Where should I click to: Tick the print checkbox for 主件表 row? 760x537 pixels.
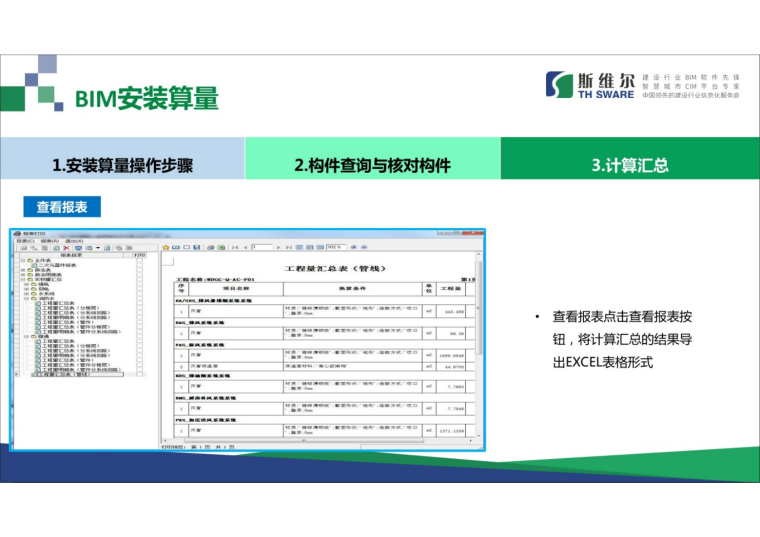140,259
